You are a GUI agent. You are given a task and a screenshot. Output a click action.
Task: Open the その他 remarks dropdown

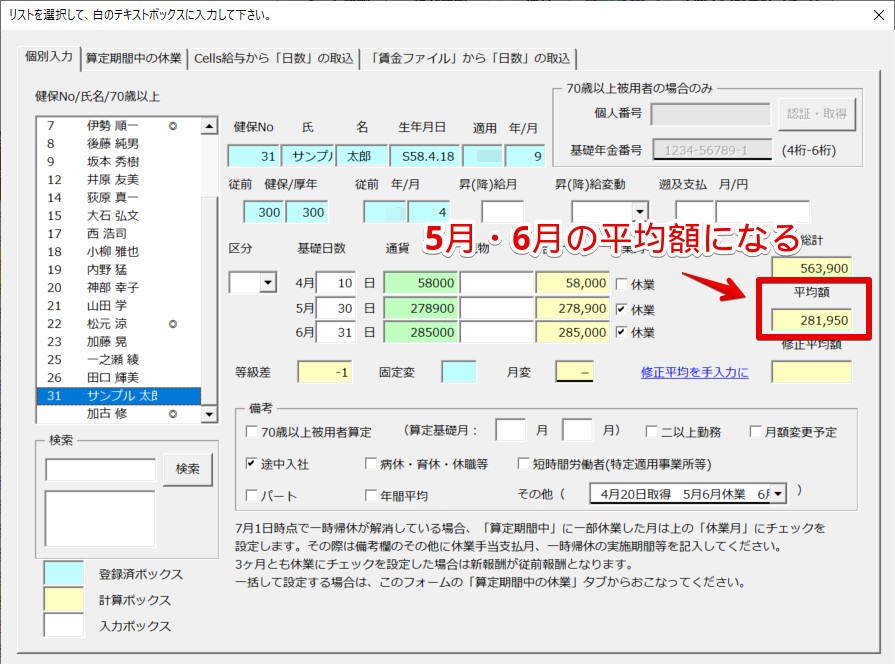tap(777, 494)
